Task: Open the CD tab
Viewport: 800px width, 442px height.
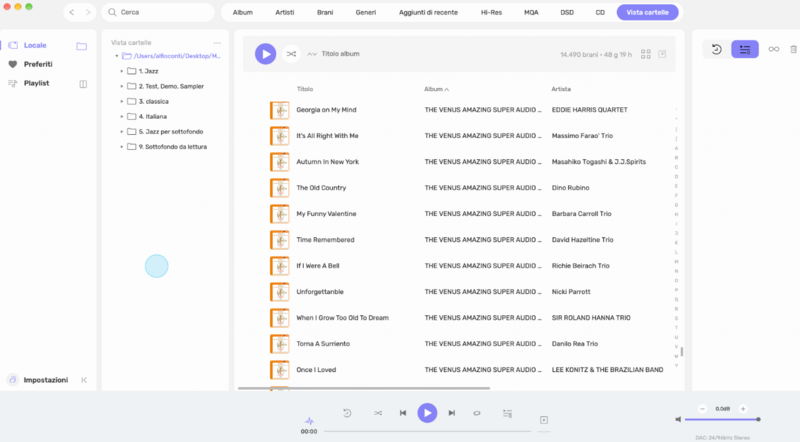Action: click(x=600, y=12)
